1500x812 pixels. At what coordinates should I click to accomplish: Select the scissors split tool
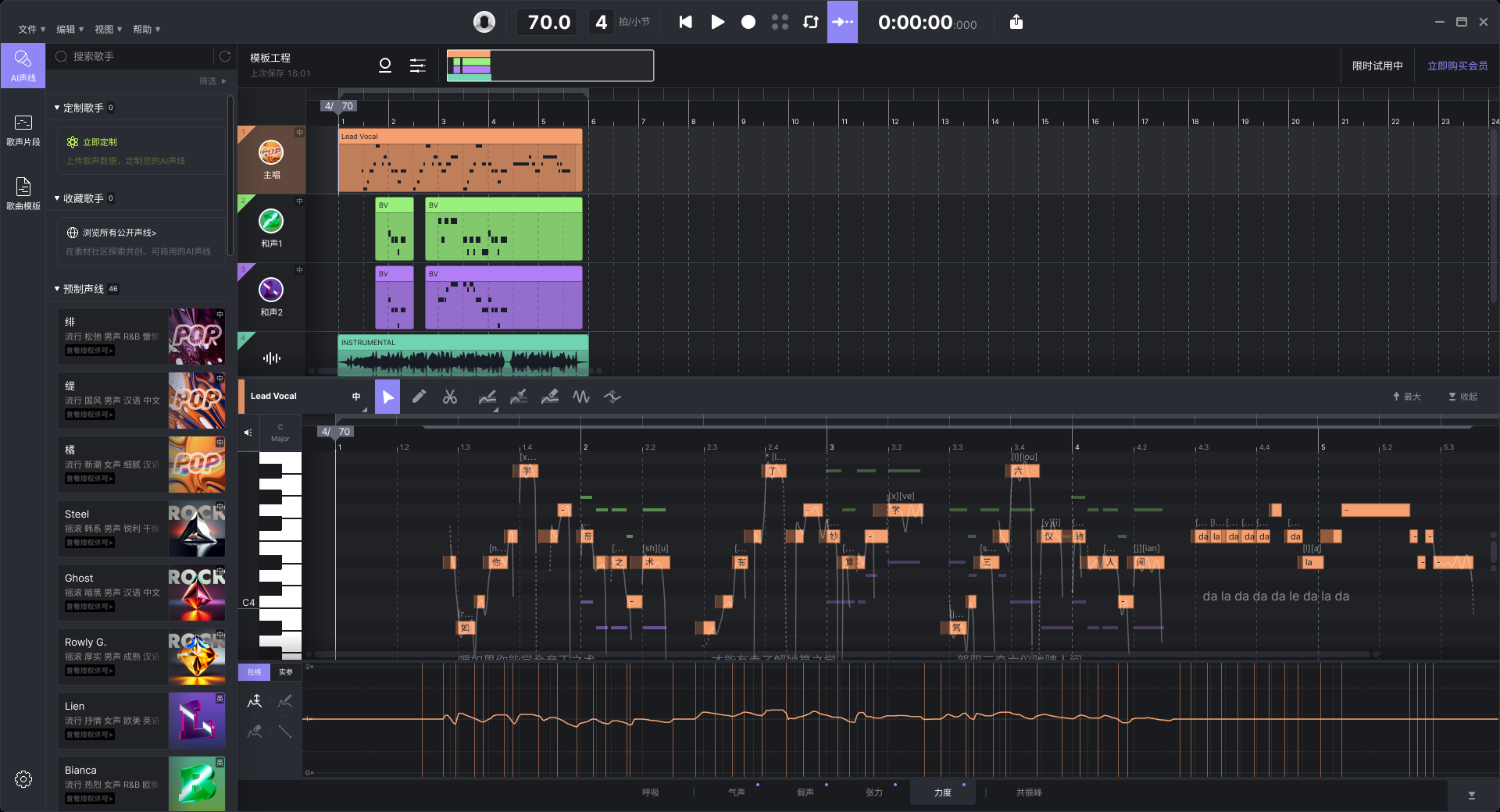pos(451,397)
